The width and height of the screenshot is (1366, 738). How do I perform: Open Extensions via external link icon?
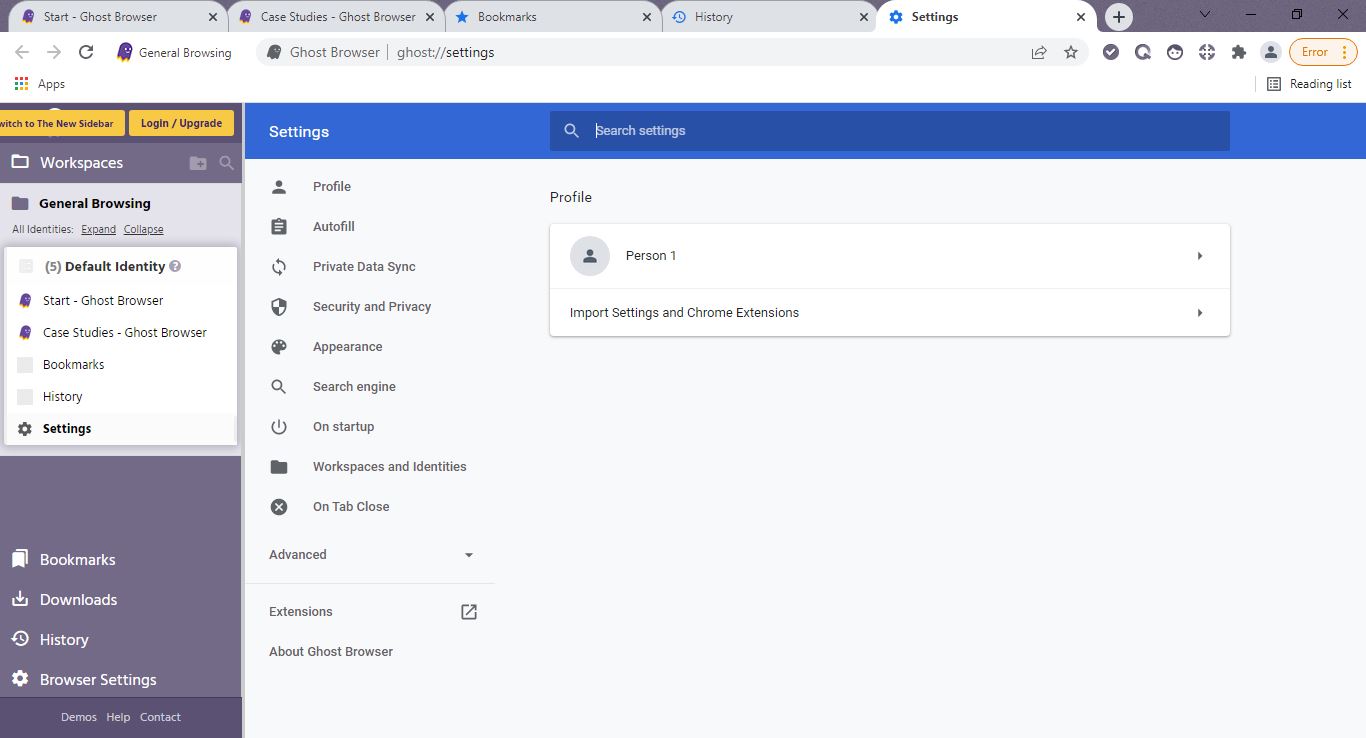coord(469,612)
